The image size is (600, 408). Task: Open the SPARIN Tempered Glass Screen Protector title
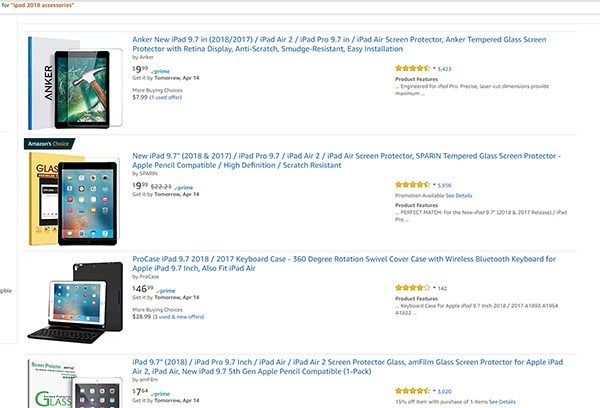point(346,160)
